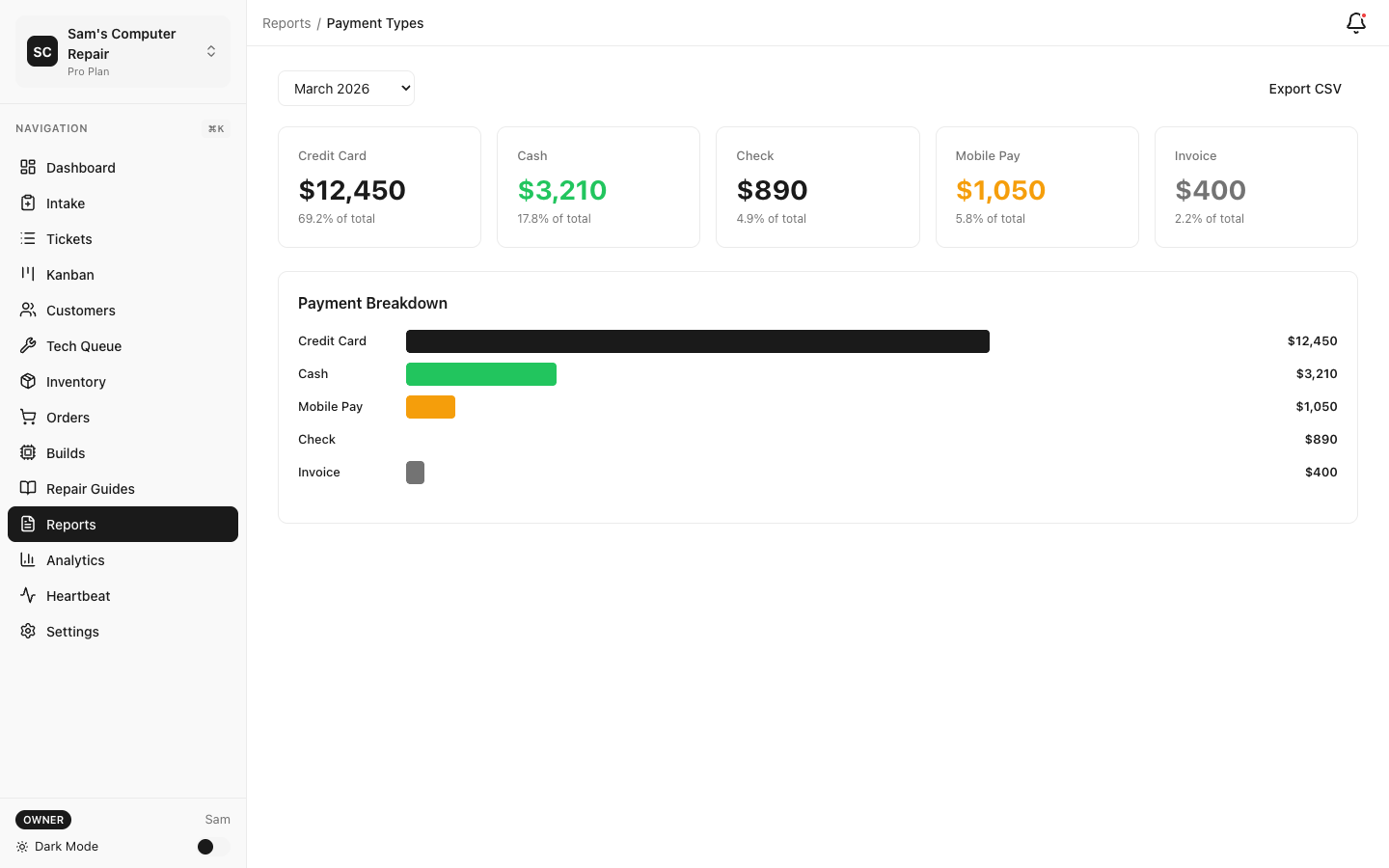The image size is (1389, 868).
Task: Select Payment Types in the breadcrumb
Action: (375, 22)
